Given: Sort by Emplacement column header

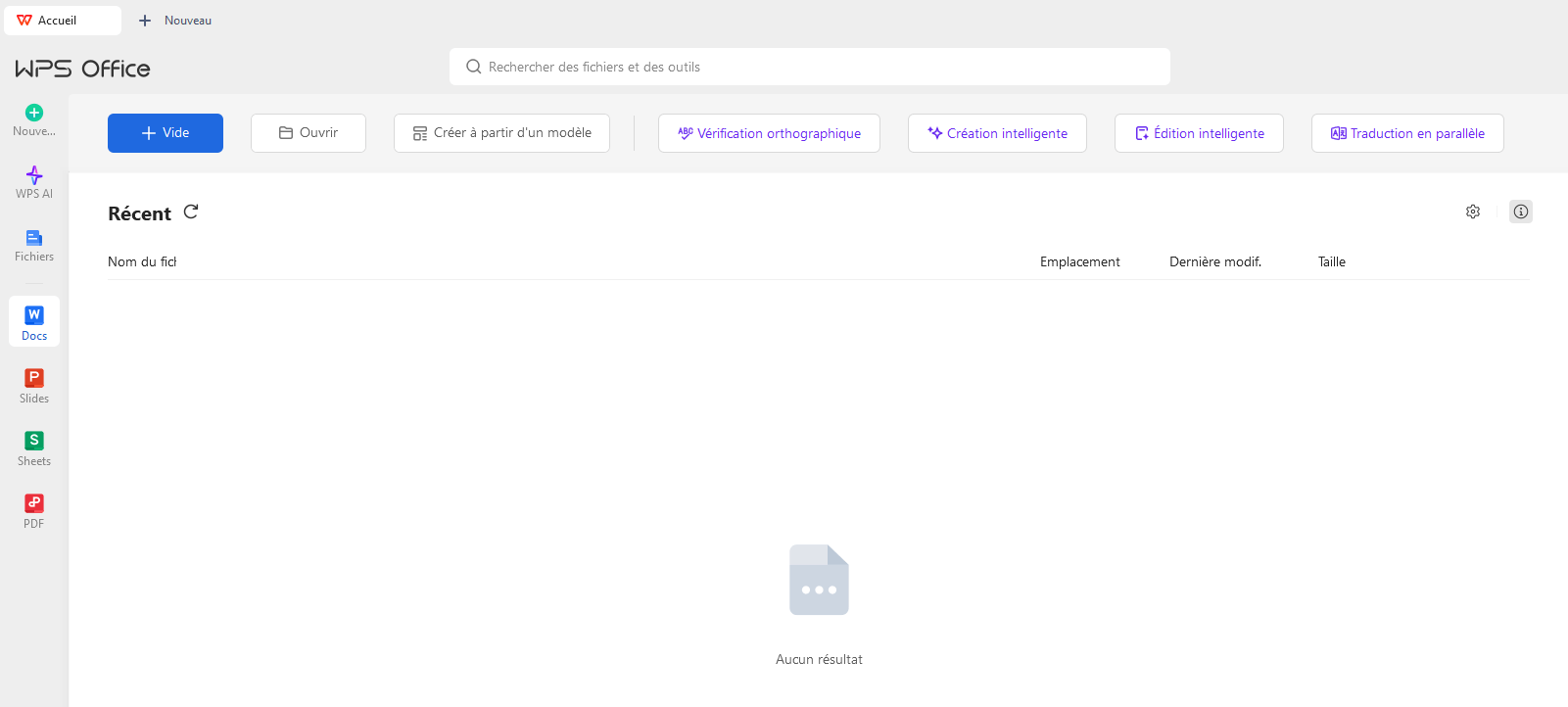Looking at the screenshot, I should pos(1079,261).
